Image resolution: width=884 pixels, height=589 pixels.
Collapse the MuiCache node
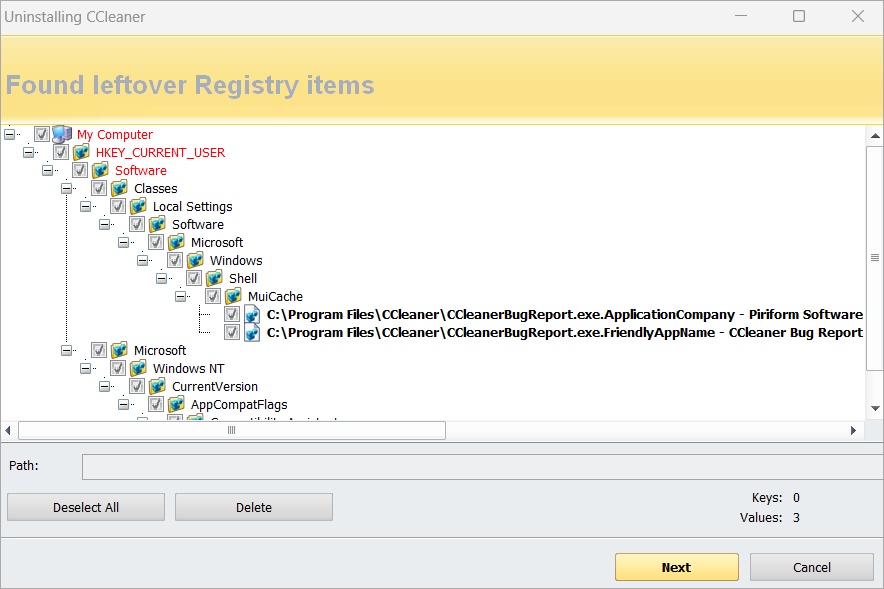[x=180, y=296]
